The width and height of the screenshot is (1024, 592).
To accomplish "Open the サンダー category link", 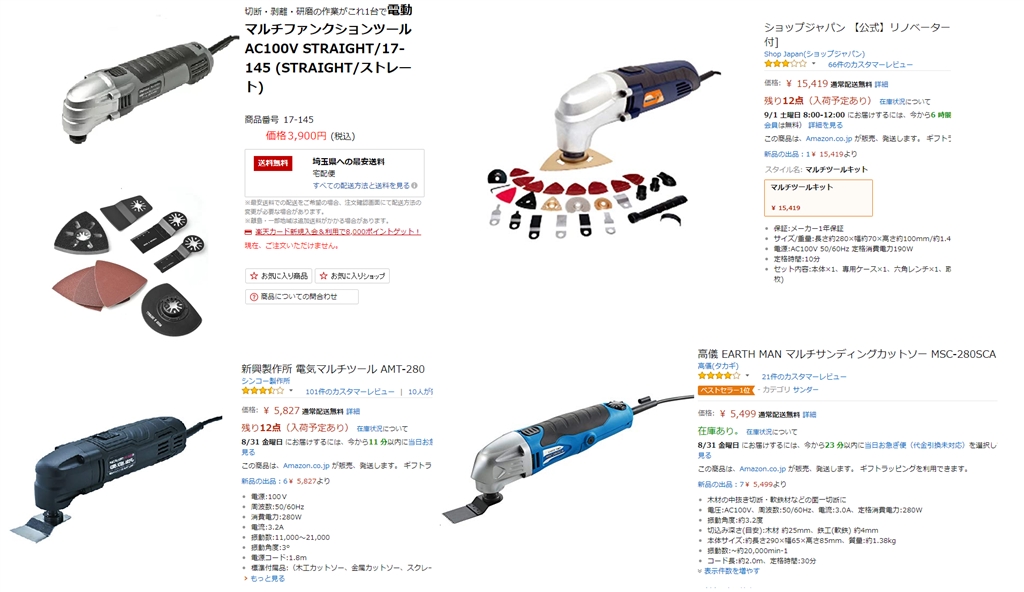I will tap(805, 390).
